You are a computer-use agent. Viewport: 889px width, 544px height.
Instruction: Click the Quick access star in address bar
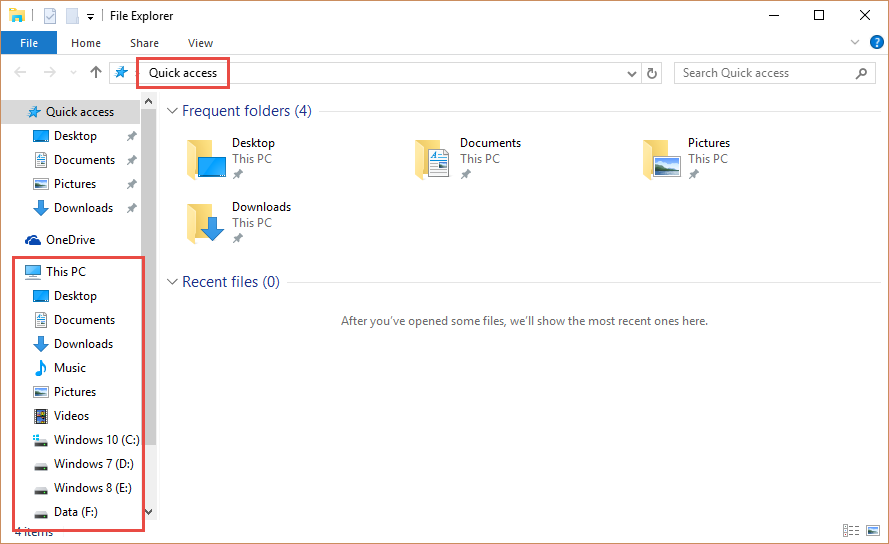click(x=121, y=73)
